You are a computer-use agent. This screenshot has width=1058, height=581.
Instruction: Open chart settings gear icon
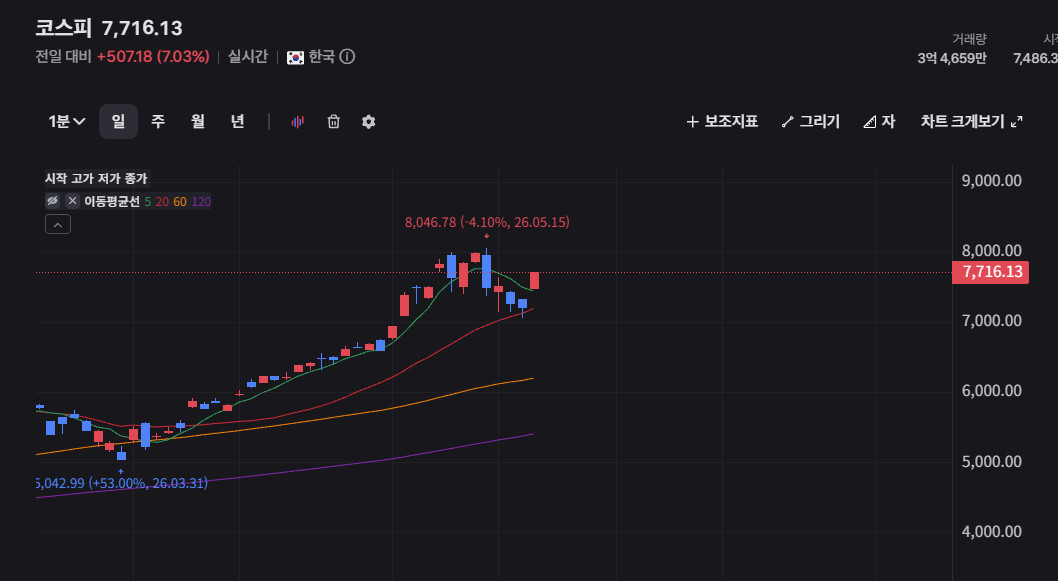pos(368,121)
